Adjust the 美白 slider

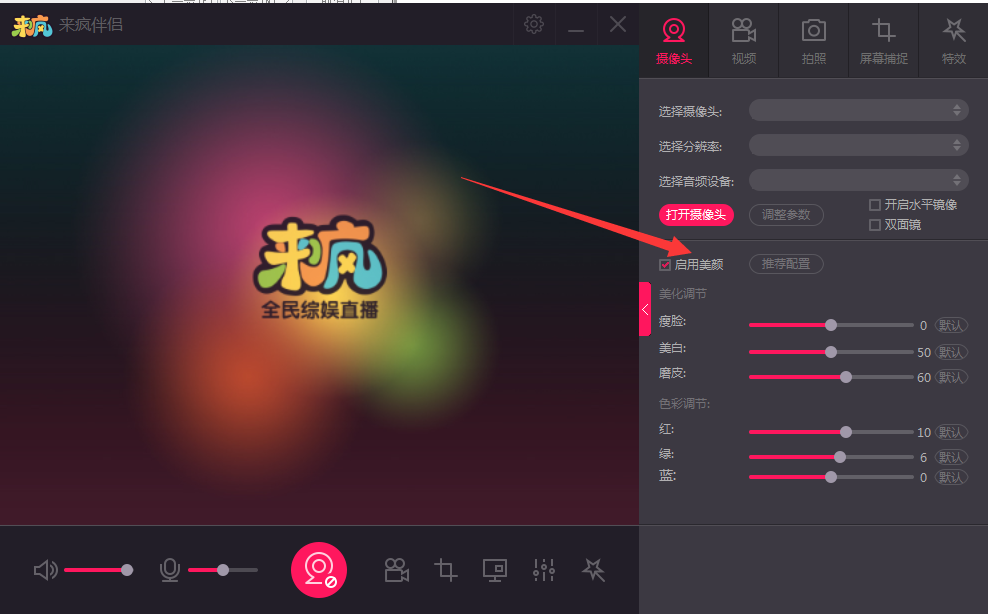coord(831,352)
